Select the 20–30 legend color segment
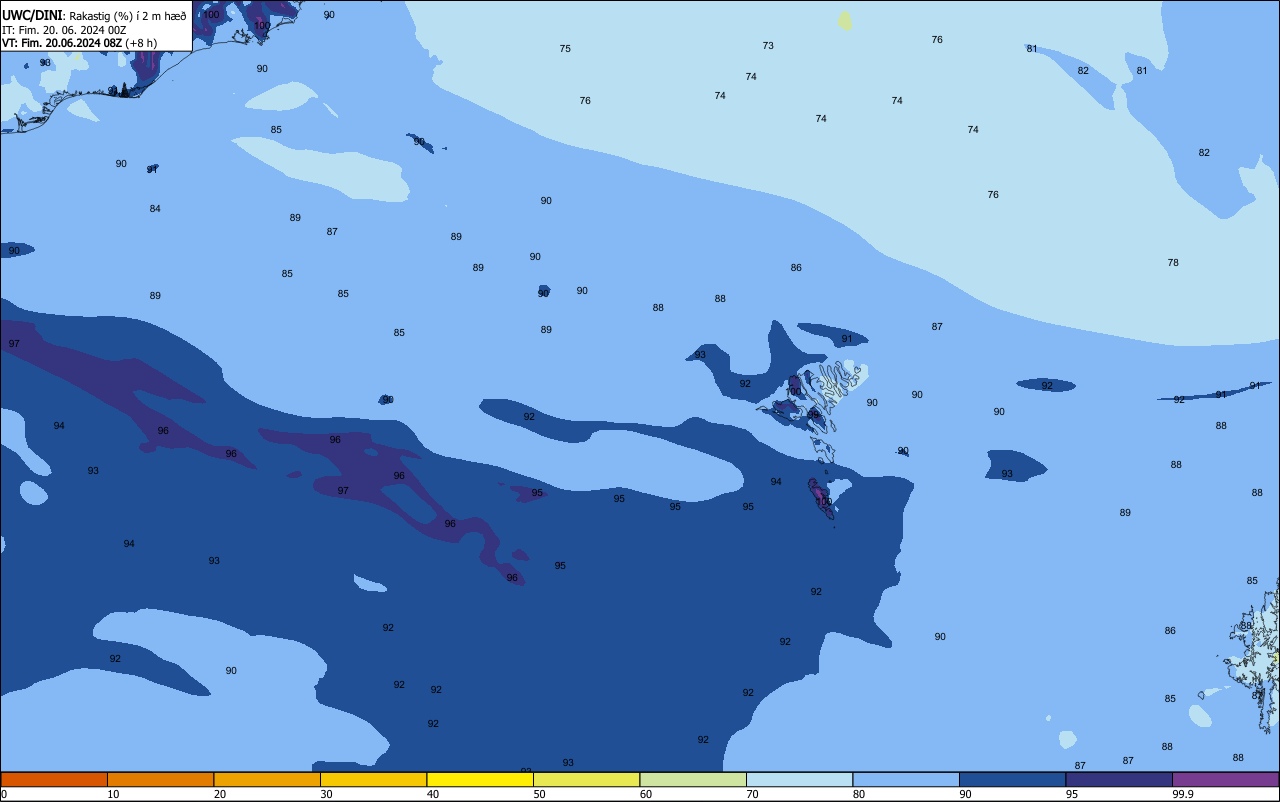Image resolution: width=1280 pixels, height=802 pixels. [267, 779]
